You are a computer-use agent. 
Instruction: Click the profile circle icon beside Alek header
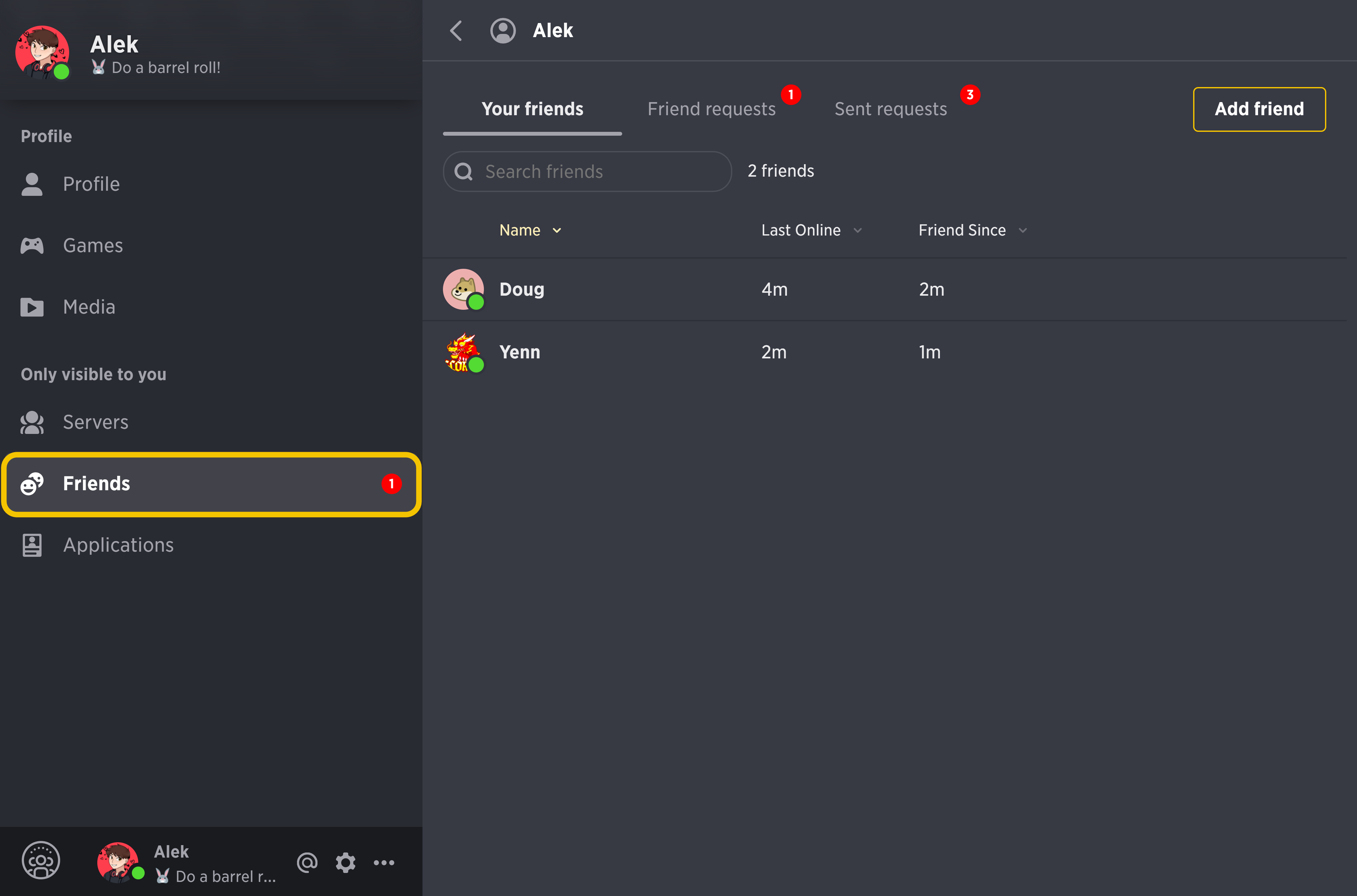pyautogui.click(x=503, y=31)
